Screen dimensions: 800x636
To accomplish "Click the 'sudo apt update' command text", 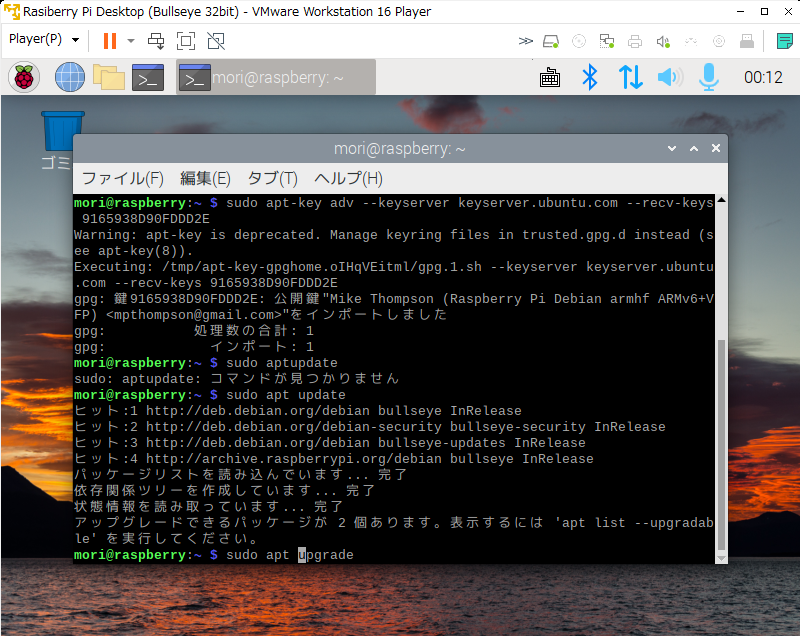I will [286, 395].
